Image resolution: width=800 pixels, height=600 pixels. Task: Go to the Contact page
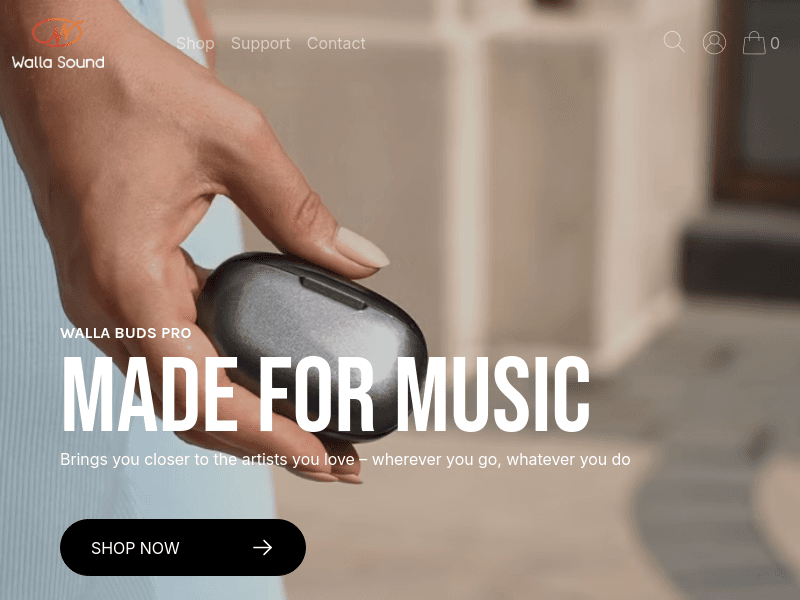click(336, 43)
